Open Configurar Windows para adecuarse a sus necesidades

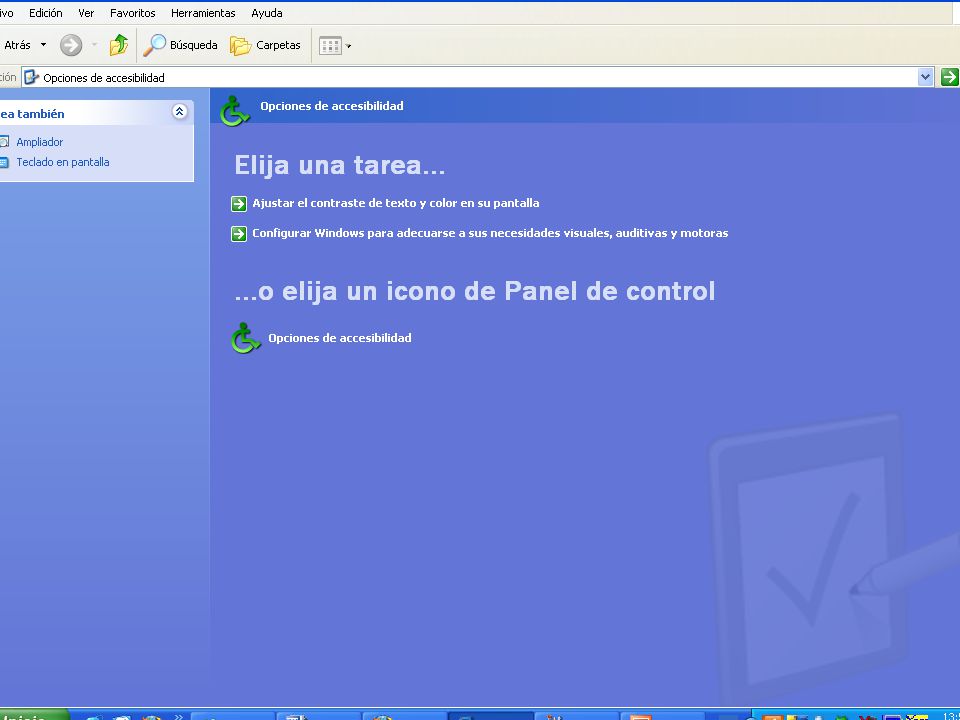click(x=490, y=233)
